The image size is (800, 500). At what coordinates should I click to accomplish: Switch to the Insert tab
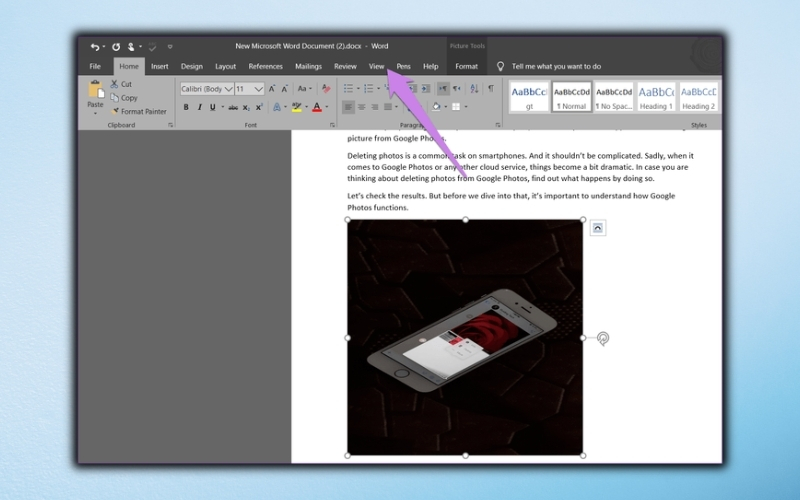[x=160, y=66]
